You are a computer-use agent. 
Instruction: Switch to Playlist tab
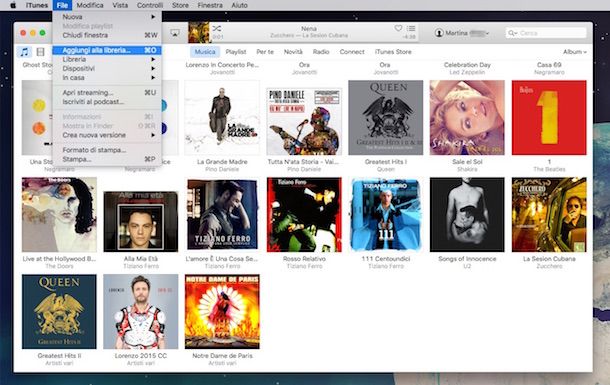tap(236, 52)
